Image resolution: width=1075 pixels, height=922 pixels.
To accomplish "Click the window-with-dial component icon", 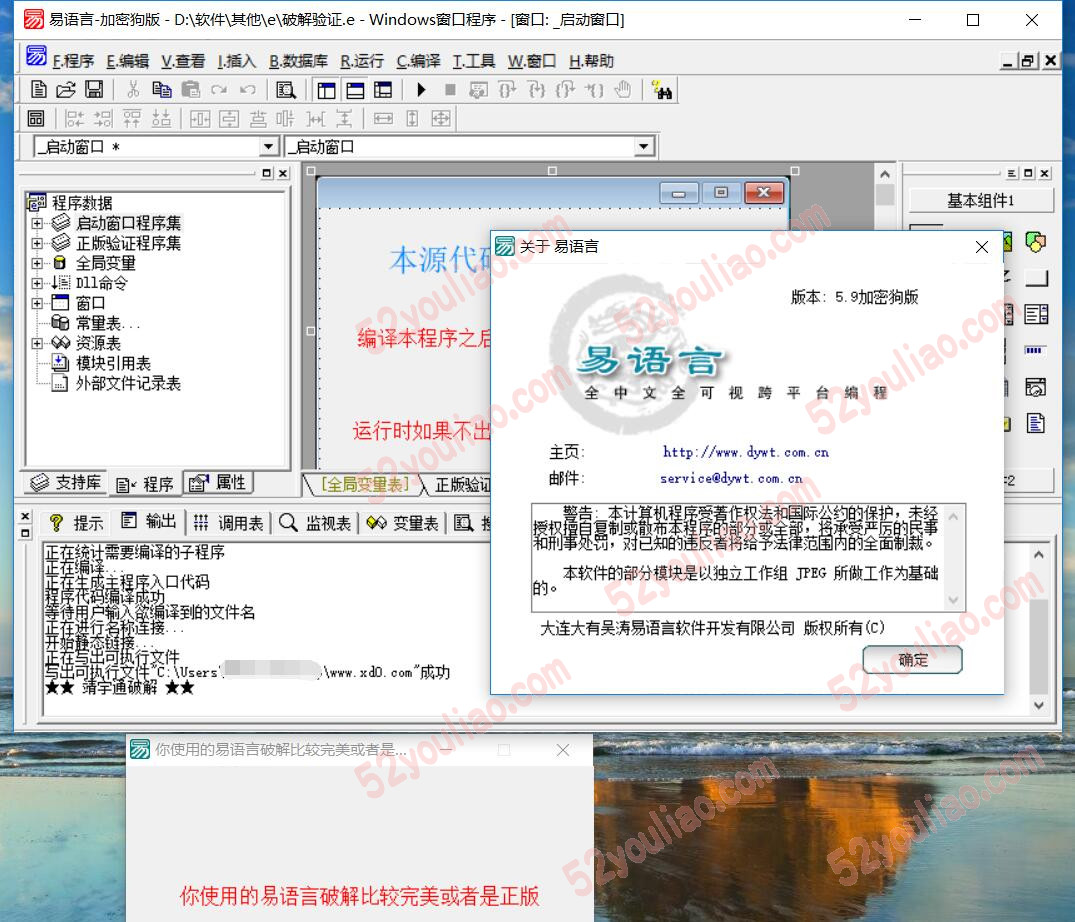I will 1035,387.
